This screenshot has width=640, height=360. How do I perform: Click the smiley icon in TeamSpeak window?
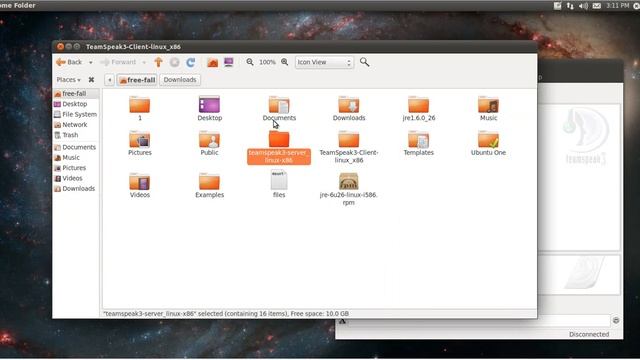[616, 321]
